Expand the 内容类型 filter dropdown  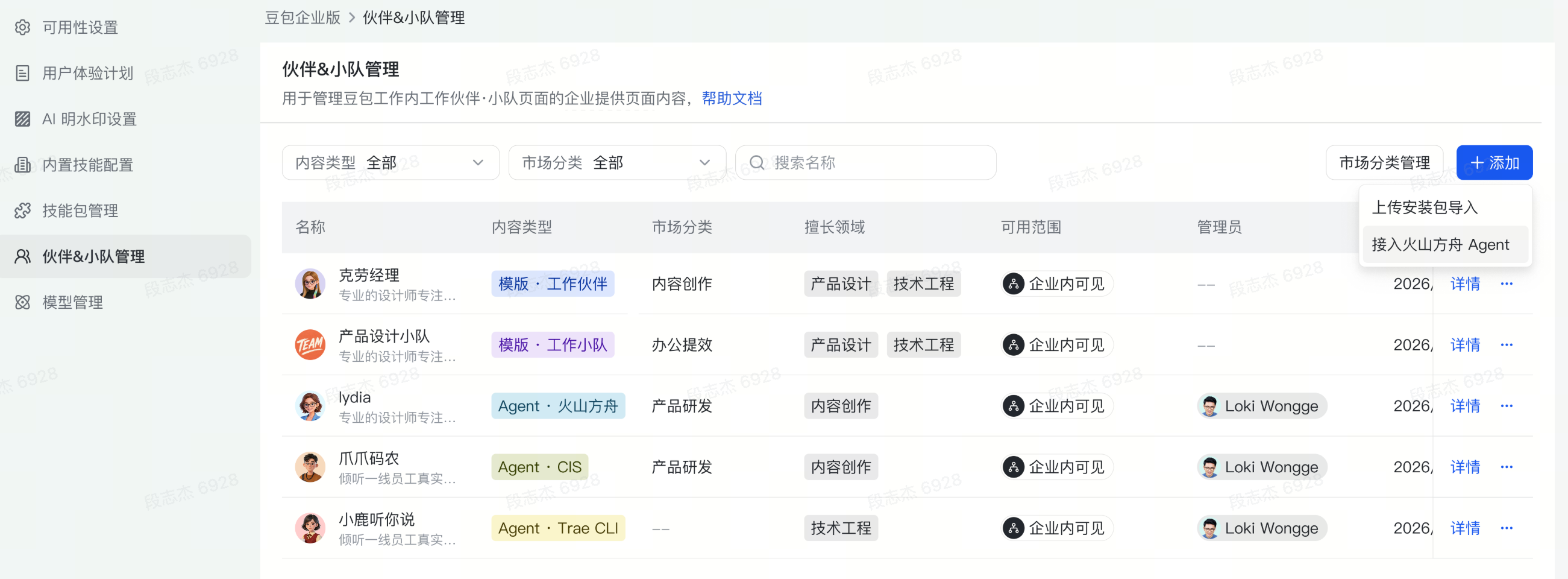point(390,163)
